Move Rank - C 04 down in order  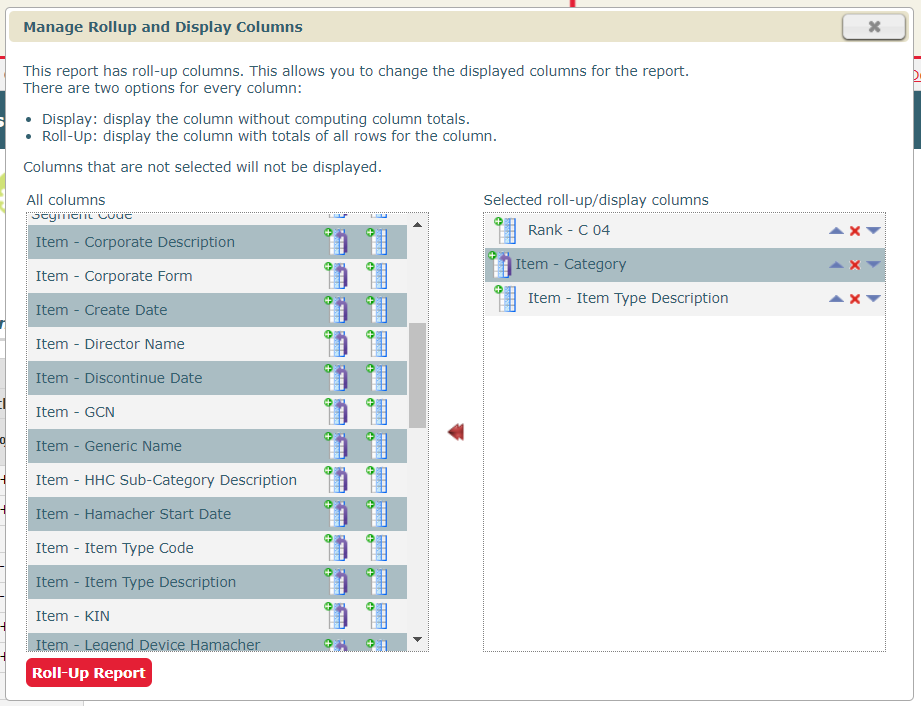(x=873, y=231)
